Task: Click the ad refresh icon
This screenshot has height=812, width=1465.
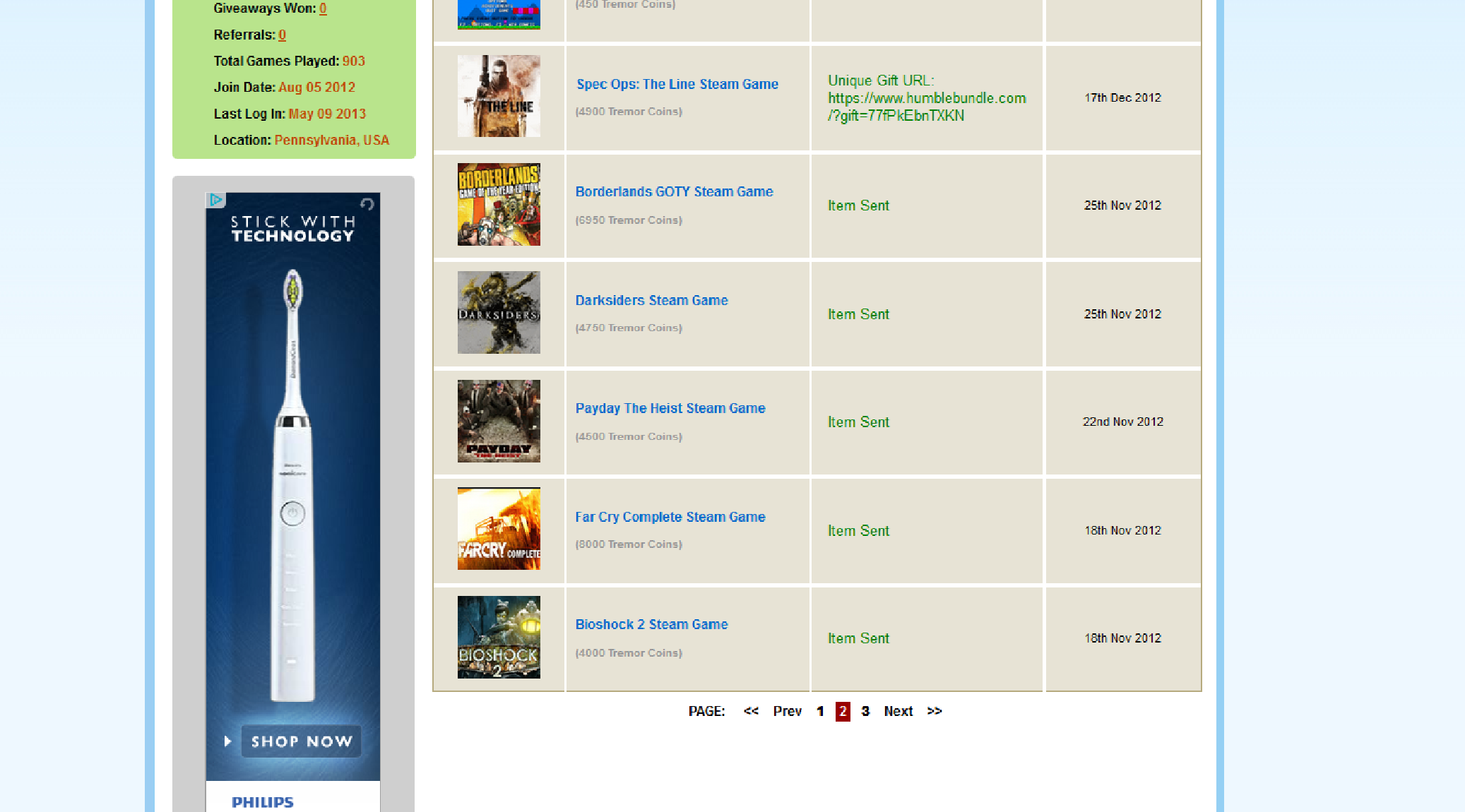Action: 367,204
